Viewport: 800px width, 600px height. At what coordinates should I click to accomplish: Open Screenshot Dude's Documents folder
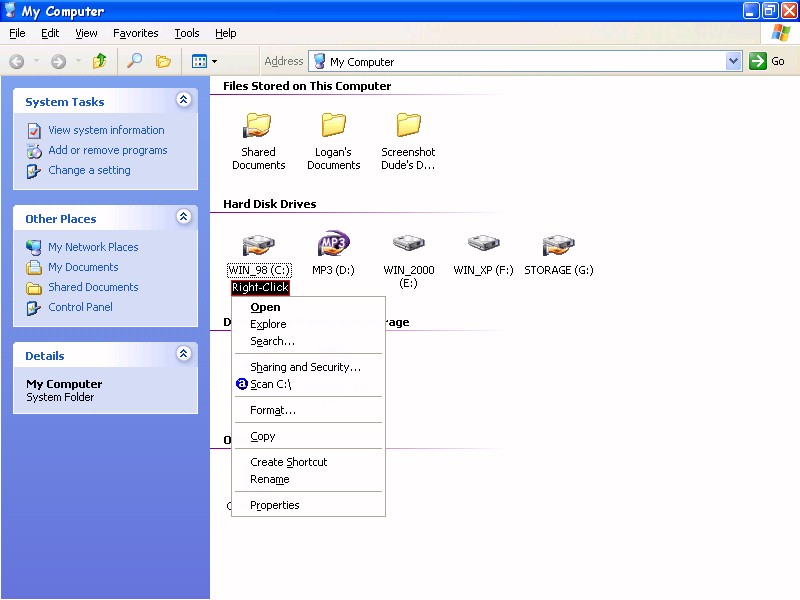pyautogui.click(x=408, y=141)
